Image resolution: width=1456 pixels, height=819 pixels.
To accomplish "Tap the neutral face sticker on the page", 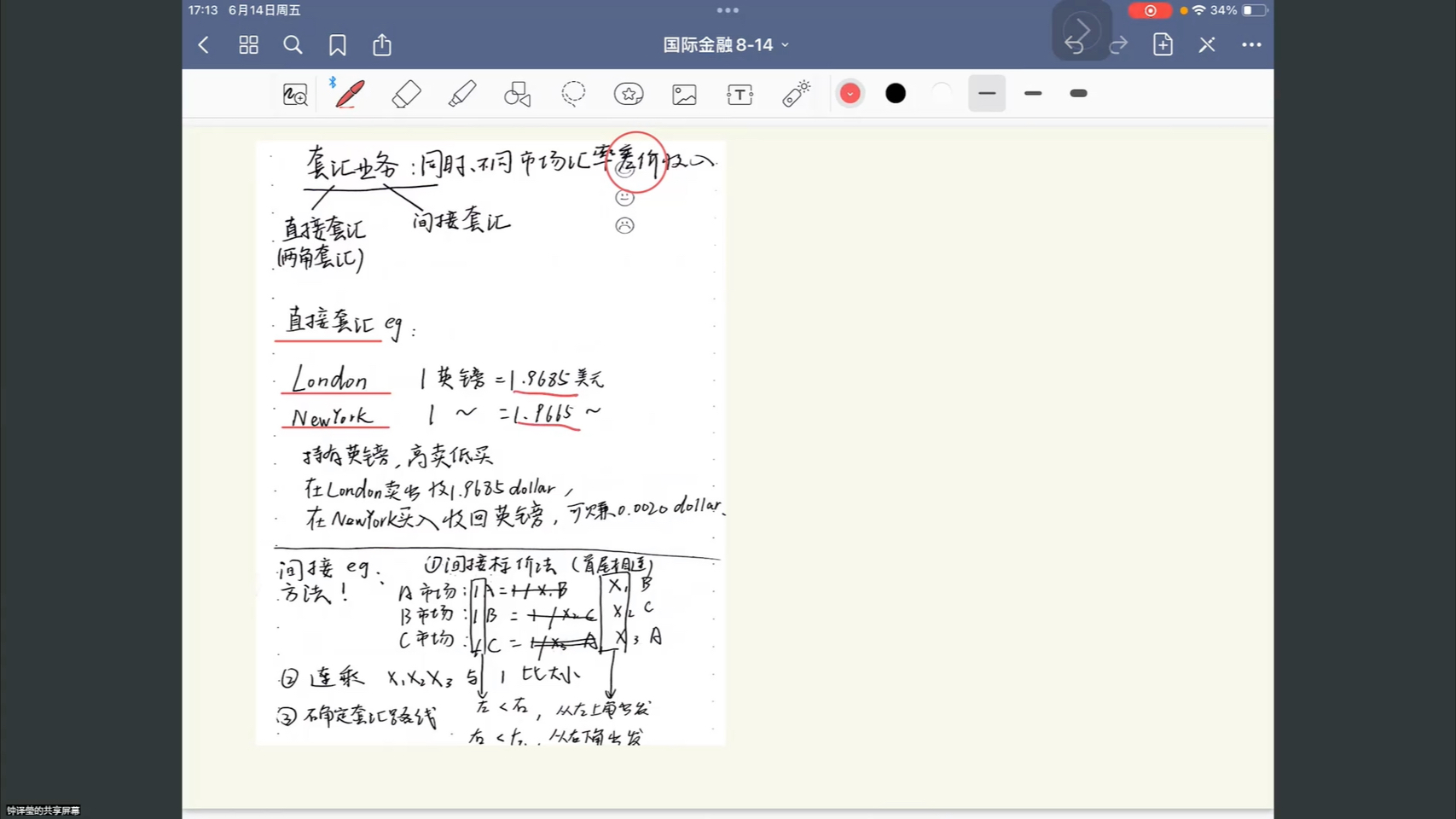I will 624,198.
